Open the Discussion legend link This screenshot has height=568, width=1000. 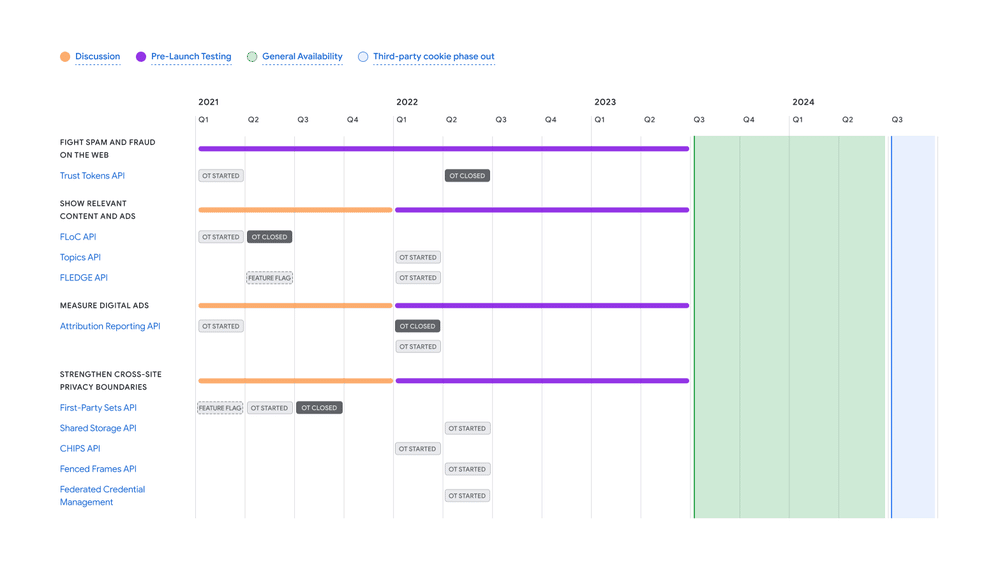click(97, 57)
